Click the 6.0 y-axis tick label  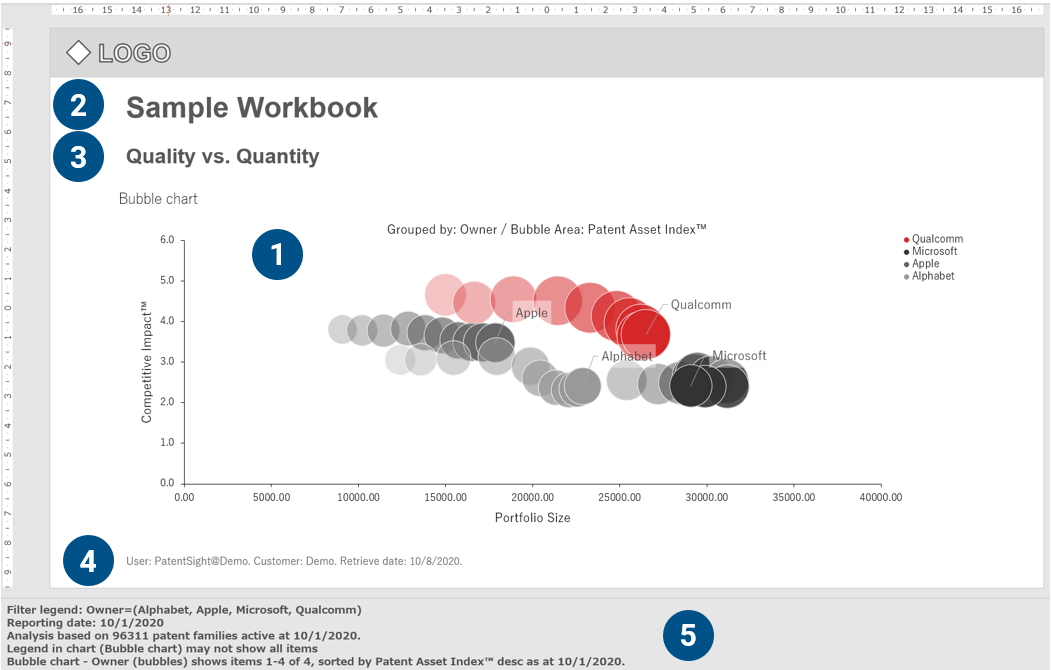[x=167, y=240]
